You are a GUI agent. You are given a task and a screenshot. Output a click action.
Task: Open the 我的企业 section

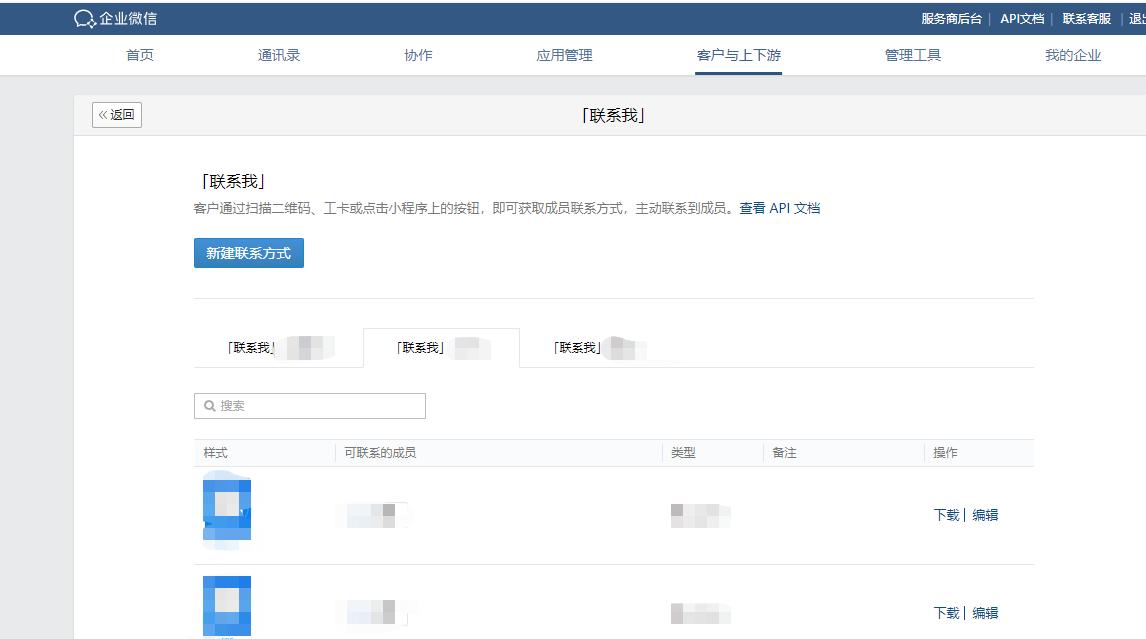(x=1071, y=56)
